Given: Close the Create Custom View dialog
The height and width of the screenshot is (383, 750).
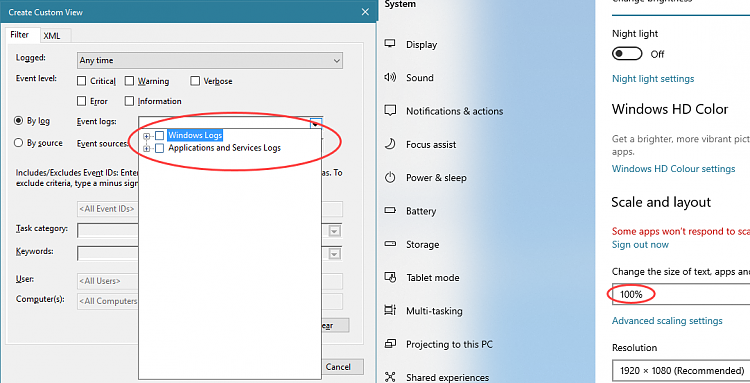Looking at the screenshot, I should [x=365, y=12].
